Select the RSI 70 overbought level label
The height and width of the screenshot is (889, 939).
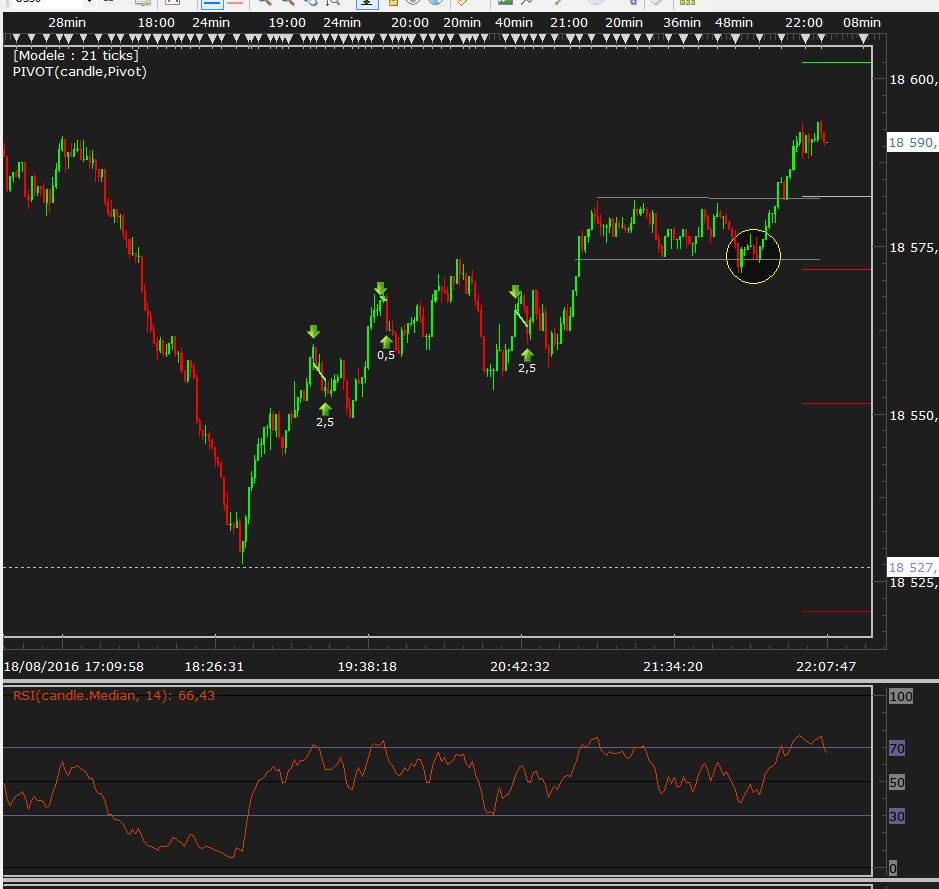pyautogui.click(x=898, y=748)
